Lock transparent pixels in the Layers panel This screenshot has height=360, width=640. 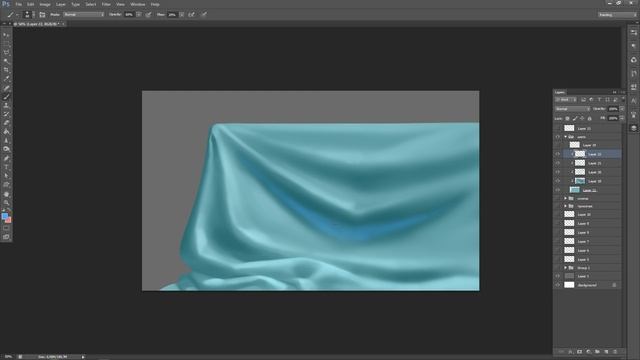pyautogui.click(x=567, y=118)
